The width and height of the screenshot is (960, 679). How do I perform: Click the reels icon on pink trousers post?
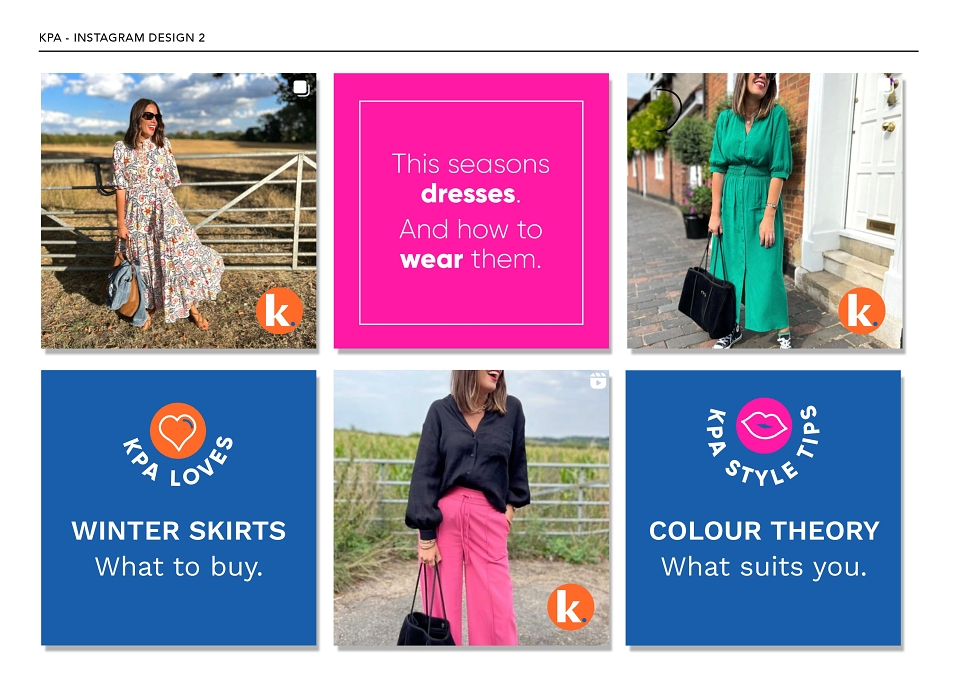pos(598,381)
